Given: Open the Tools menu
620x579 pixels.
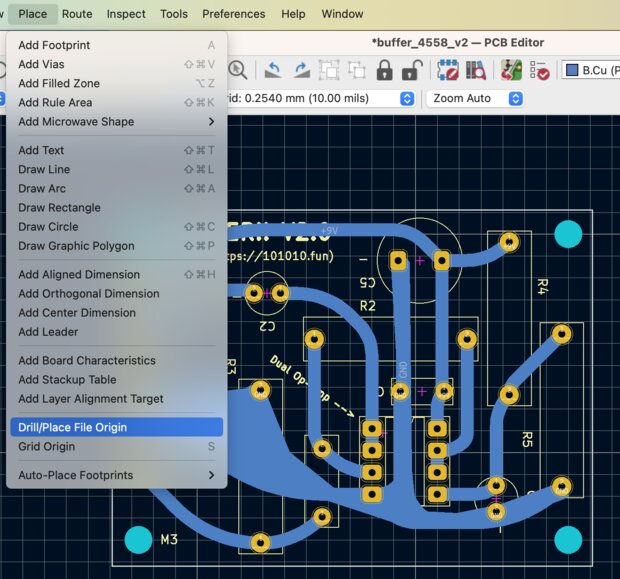Looking at the screenshot, I should point(174,14).
